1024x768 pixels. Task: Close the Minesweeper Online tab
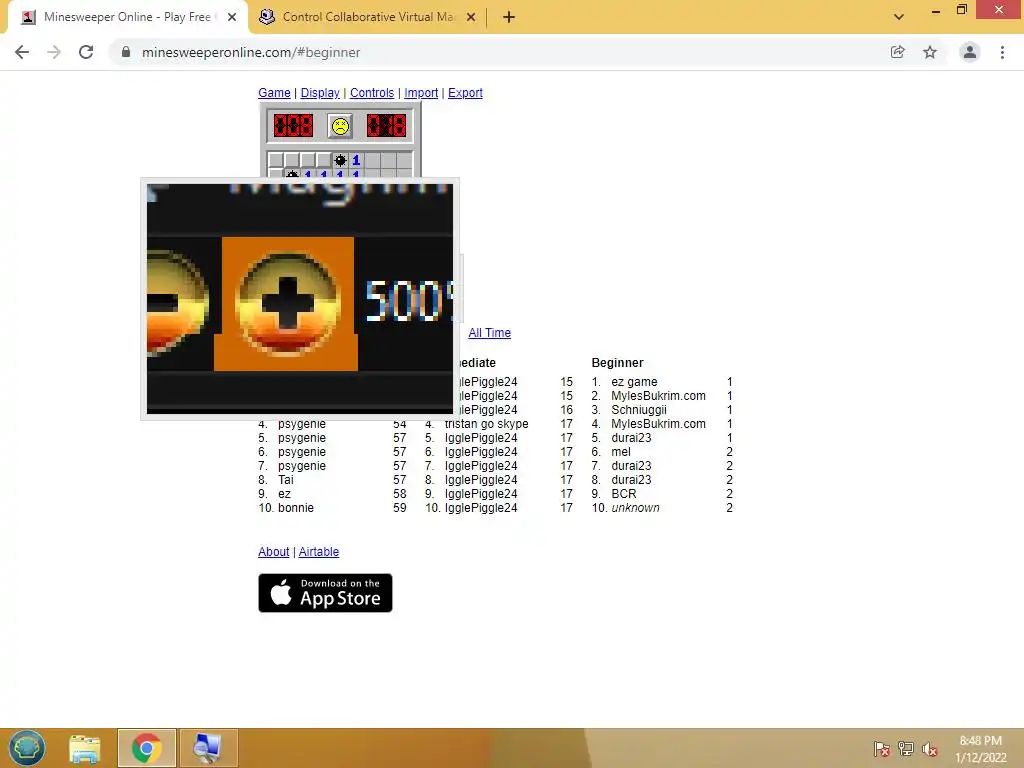[x=232, y=18]
